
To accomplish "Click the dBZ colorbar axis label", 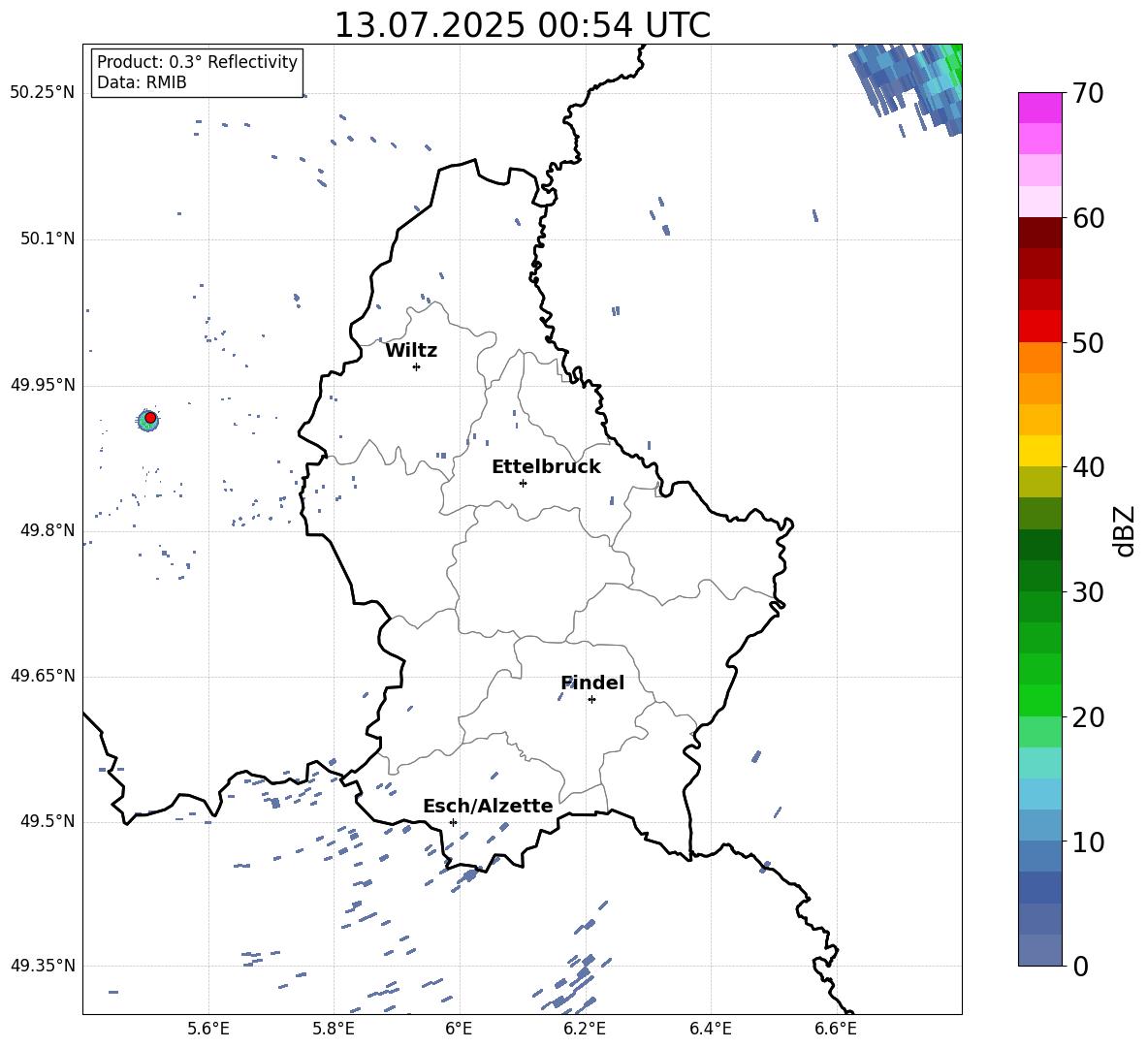I will 1126,530.
